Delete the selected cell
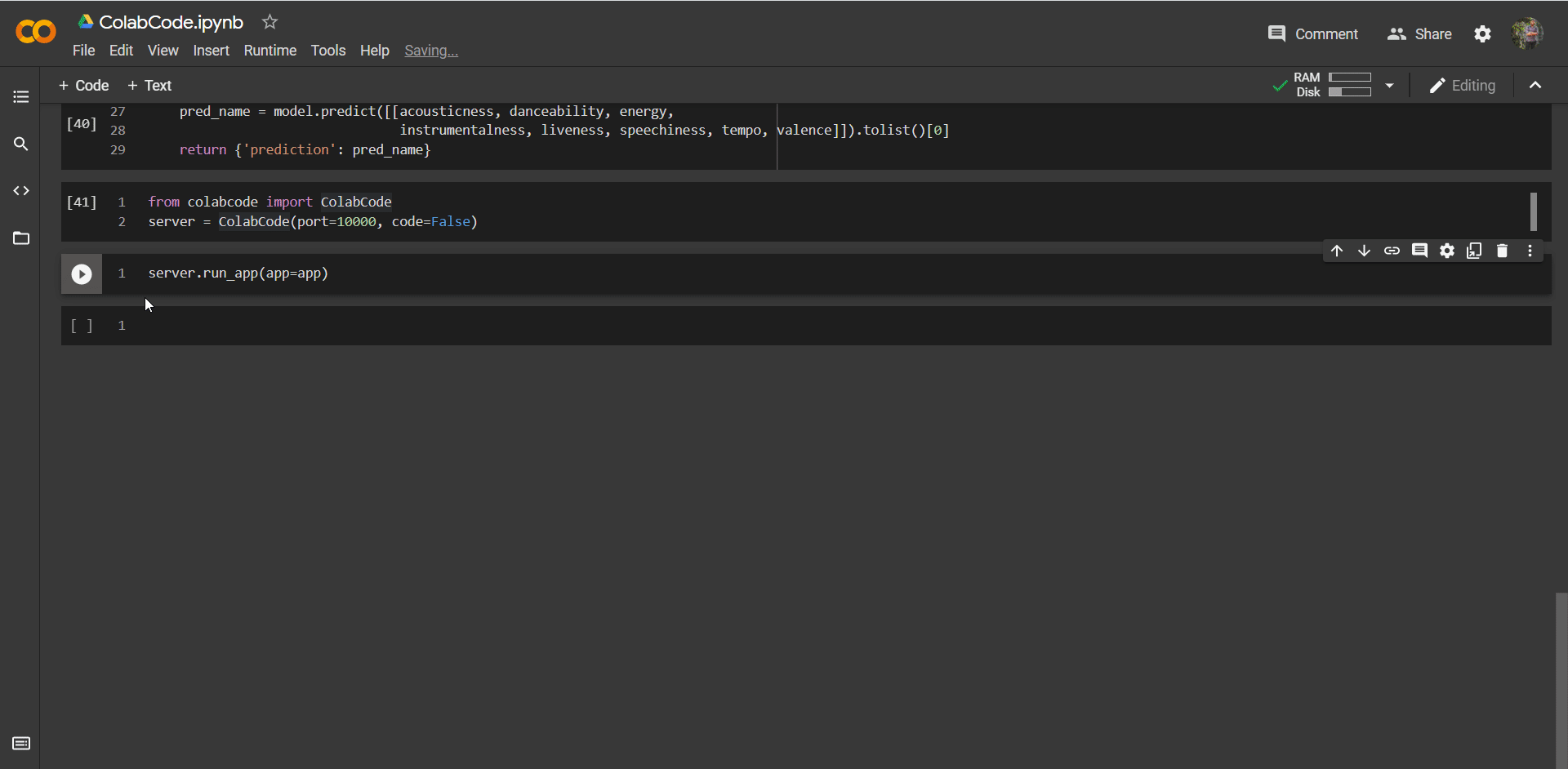Viewport: 1568px width, 769px height. pyautogui.click(x=1502, y=251)
